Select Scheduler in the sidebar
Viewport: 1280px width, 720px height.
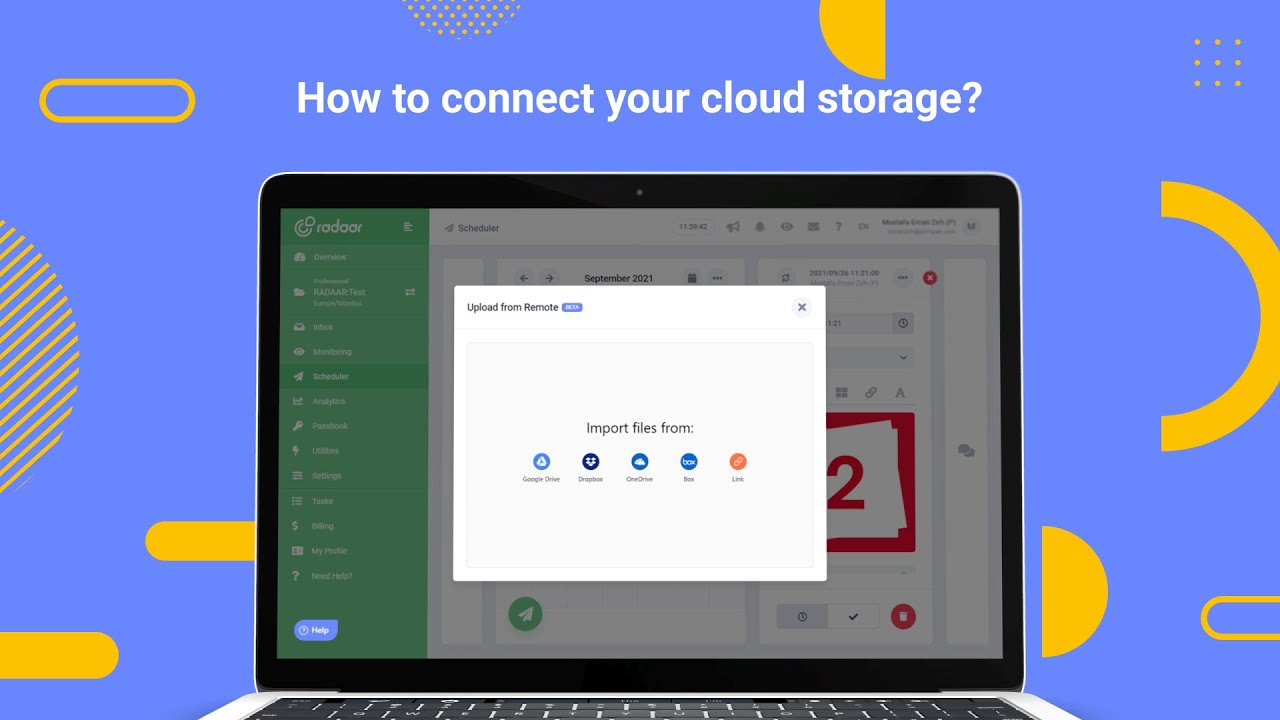(330, 377)
